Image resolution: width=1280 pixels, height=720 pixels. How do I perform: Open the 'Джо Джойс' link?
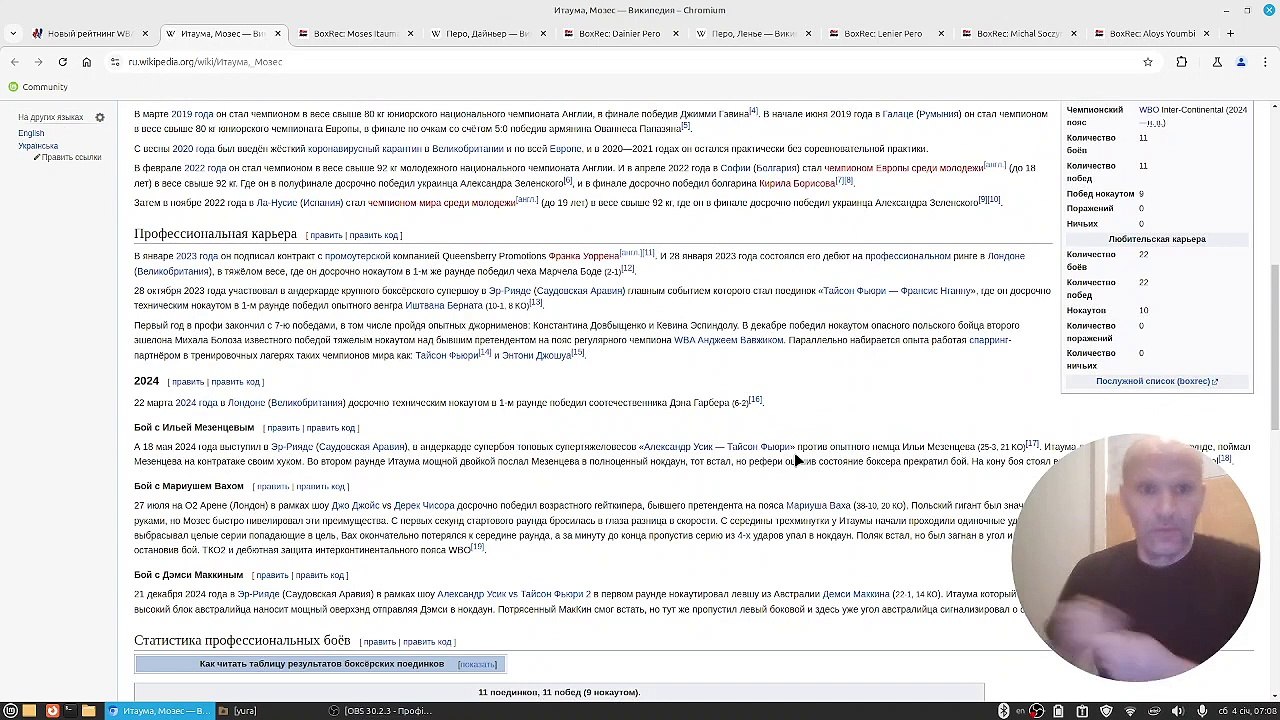357,506
